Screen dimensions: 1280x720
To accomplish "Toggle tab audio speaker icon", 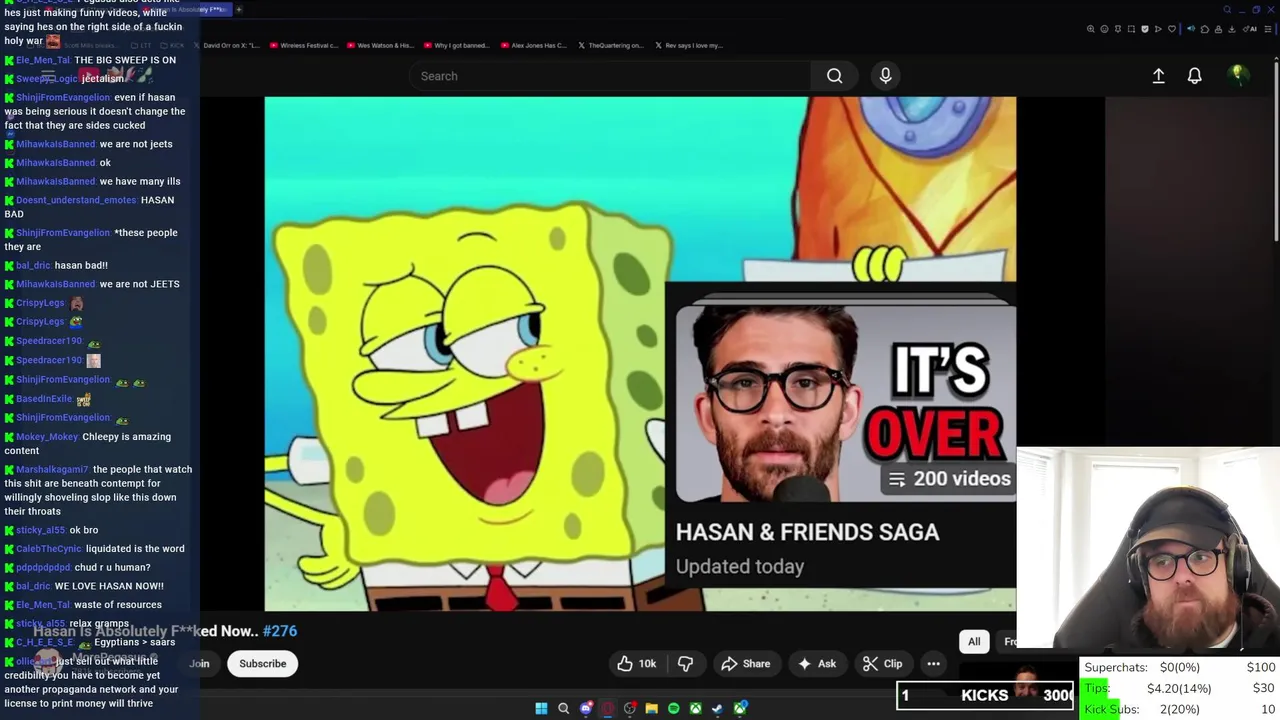I will [x=1191, y=29].
